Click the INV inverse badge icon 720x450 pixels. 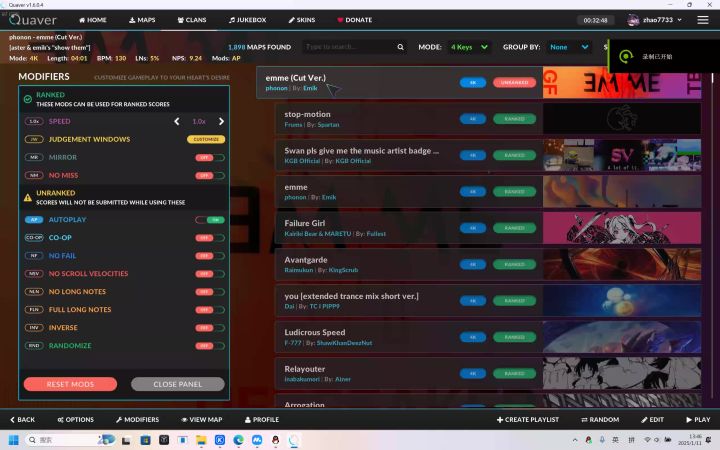tap(34, 327)
